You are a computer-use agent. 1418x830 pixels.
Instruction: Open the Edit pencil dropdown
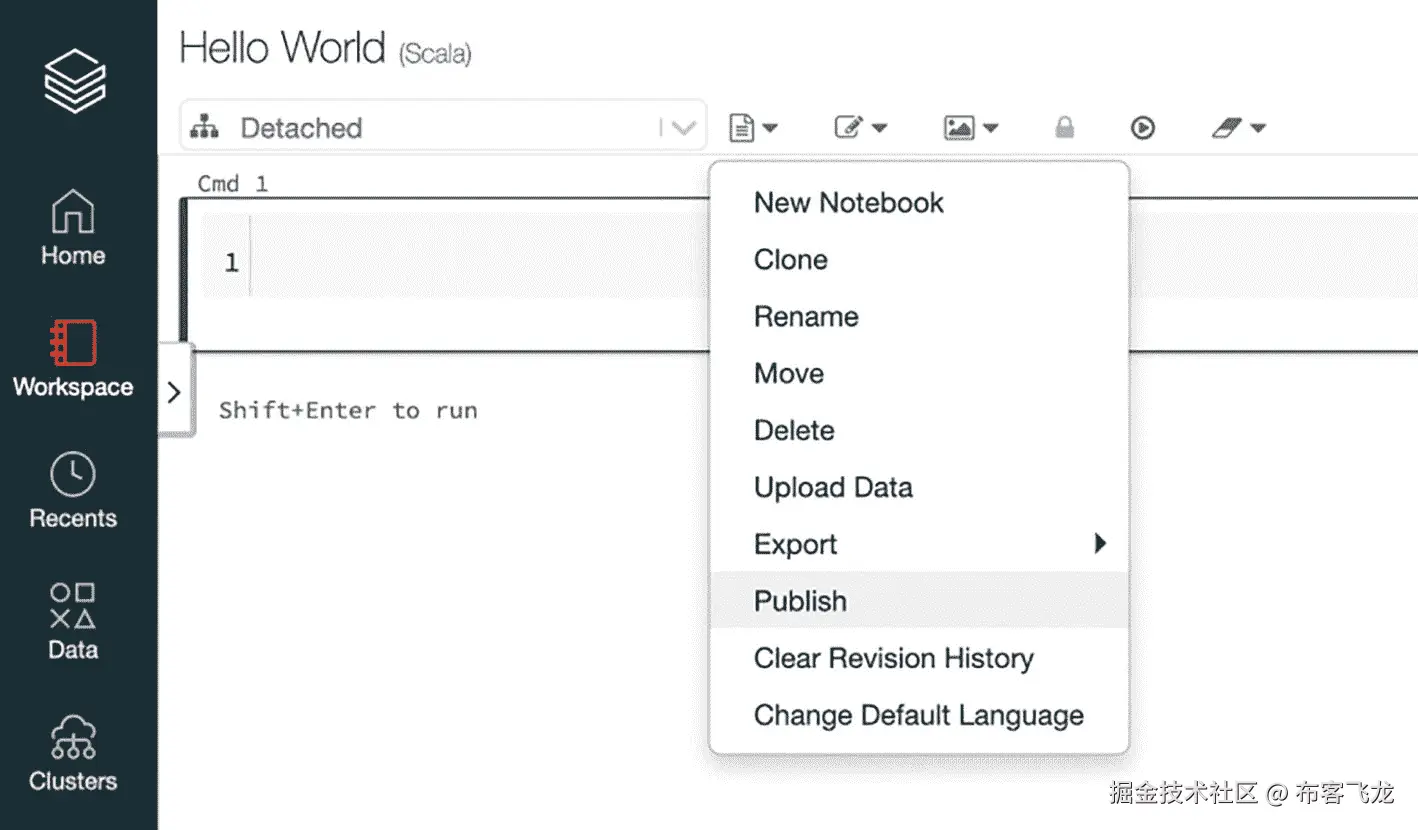pos(861,127)
